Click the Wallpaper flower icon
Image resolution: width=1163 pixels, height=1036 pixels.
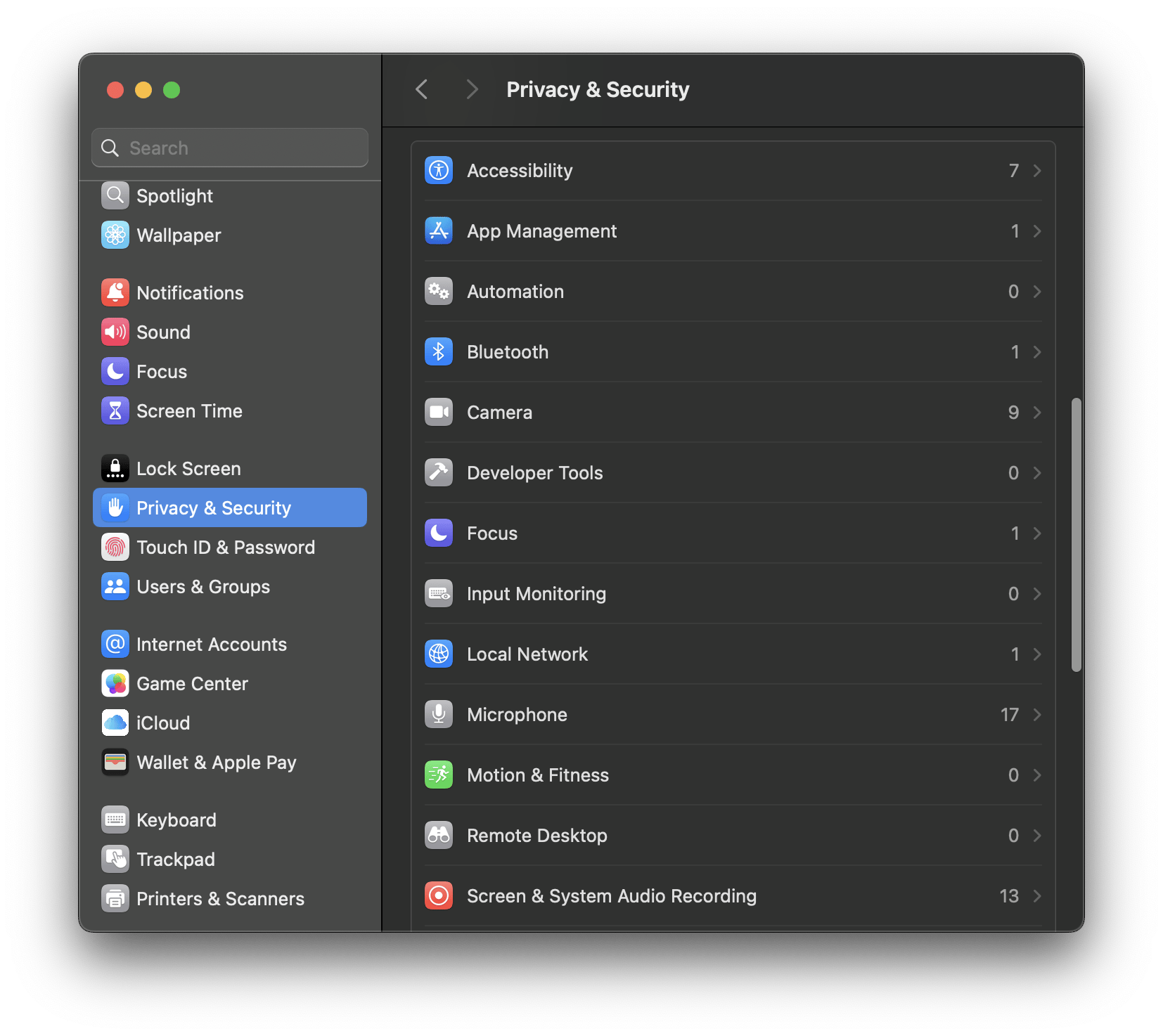pos(115,235)
